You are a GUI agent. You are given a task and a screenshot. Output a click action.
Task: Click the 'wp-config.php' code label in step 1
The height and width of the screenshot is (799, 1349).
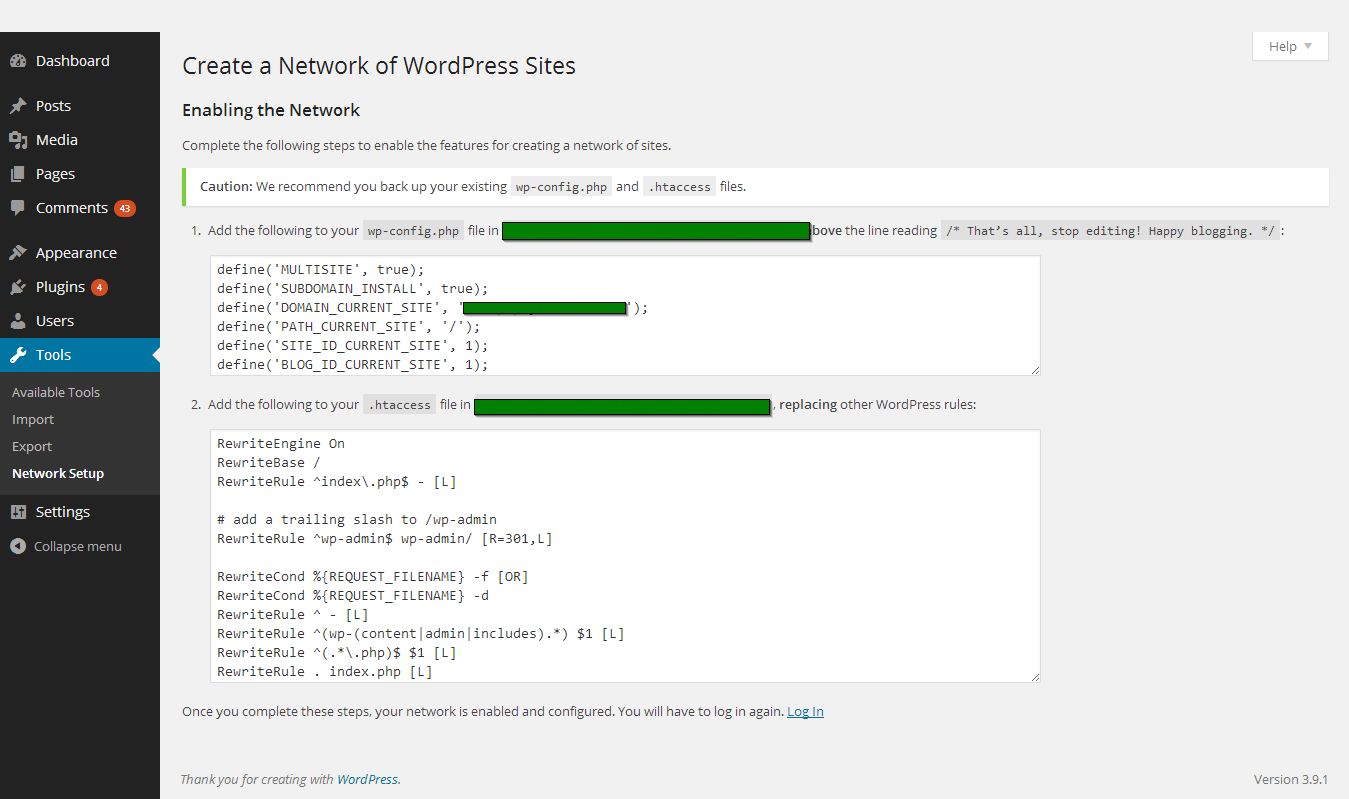tap(413, 231)
